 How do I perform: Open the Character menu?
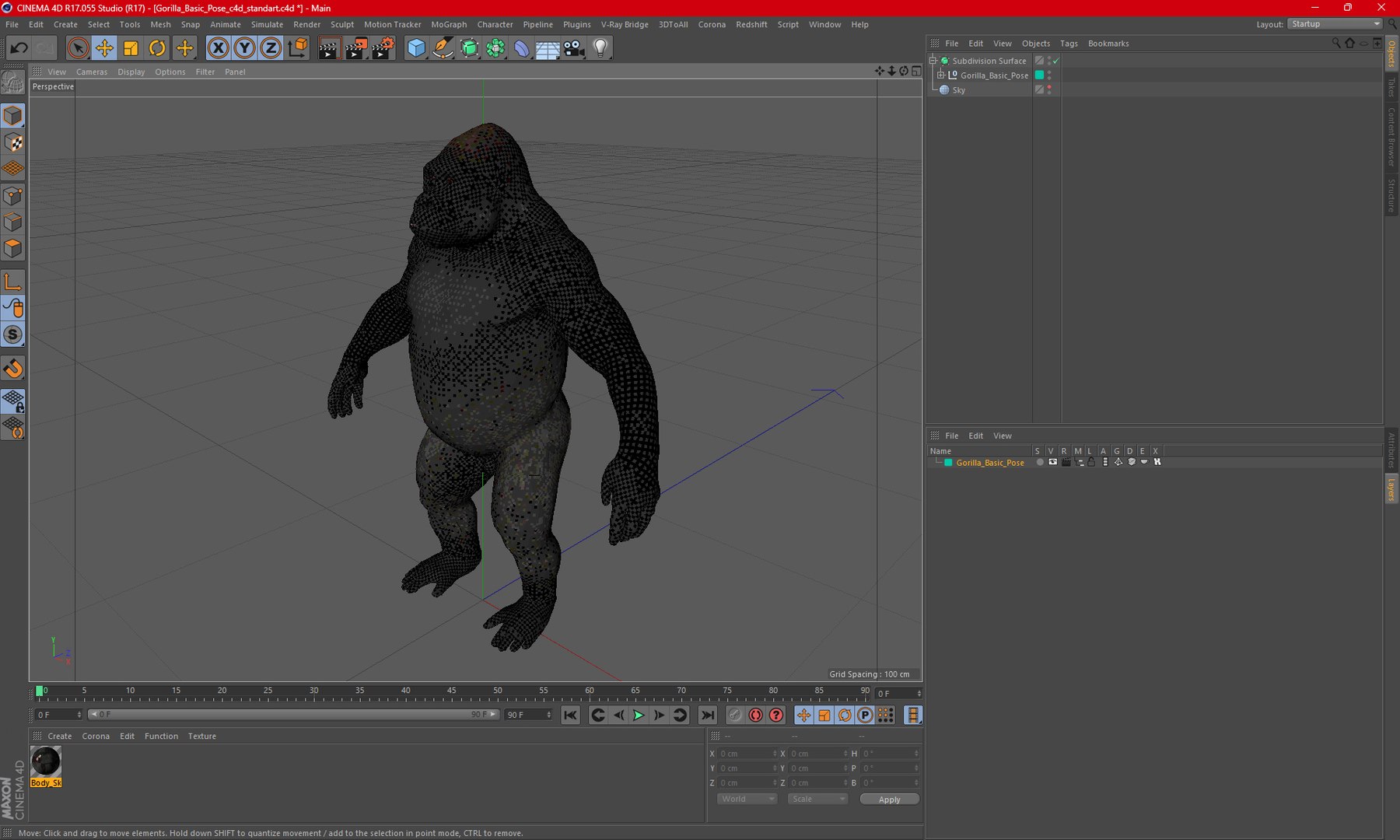pyautogui.click(x=495, y=24)
